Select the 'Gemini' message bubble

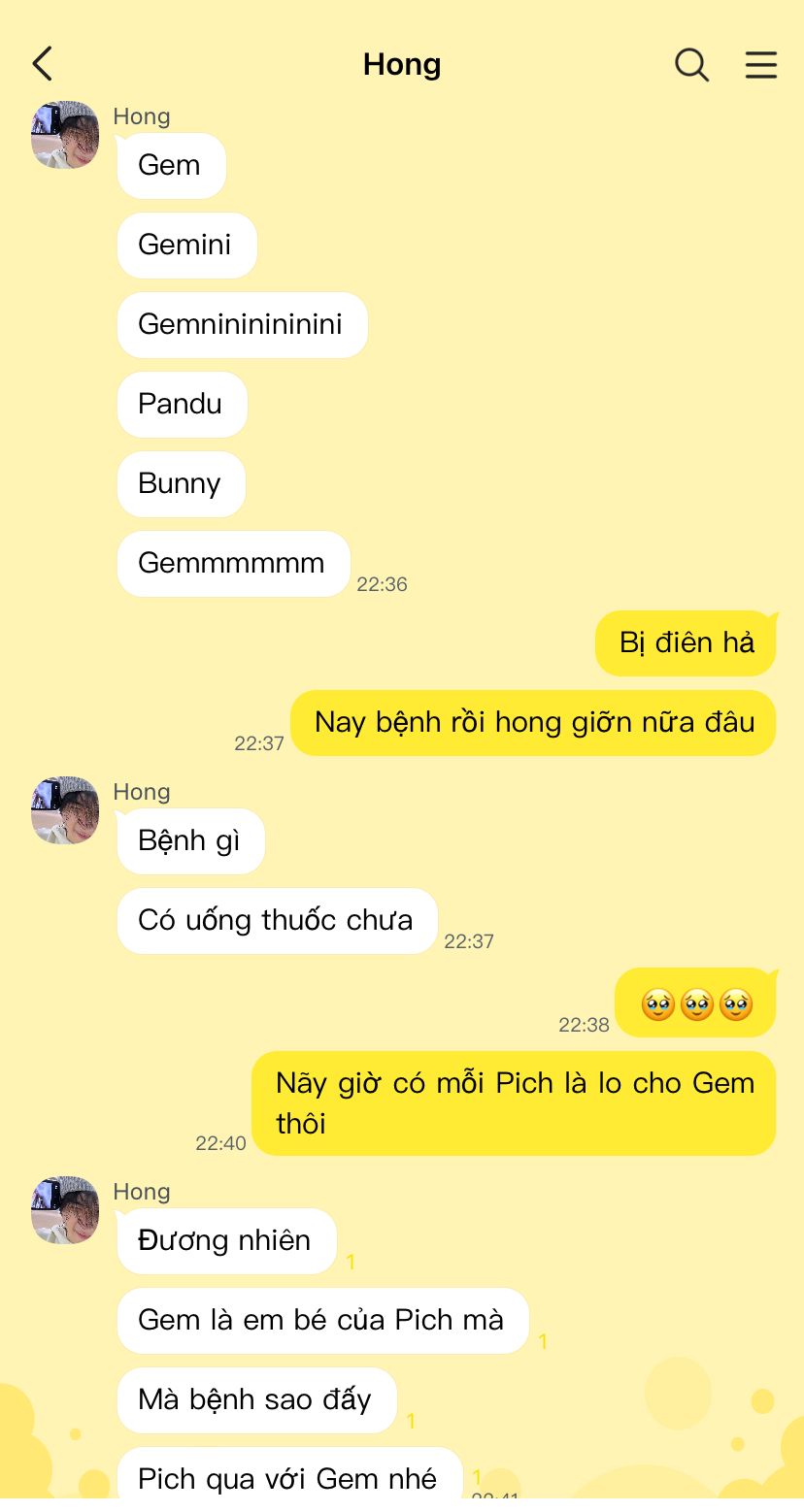coord(186,246)
